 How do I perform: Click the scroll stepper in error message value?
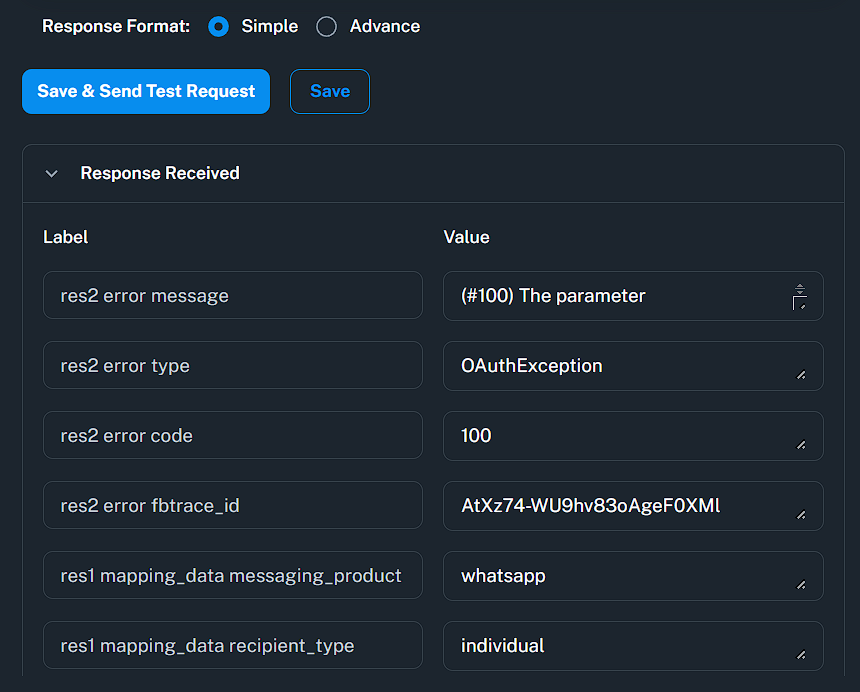coord(799,289)
